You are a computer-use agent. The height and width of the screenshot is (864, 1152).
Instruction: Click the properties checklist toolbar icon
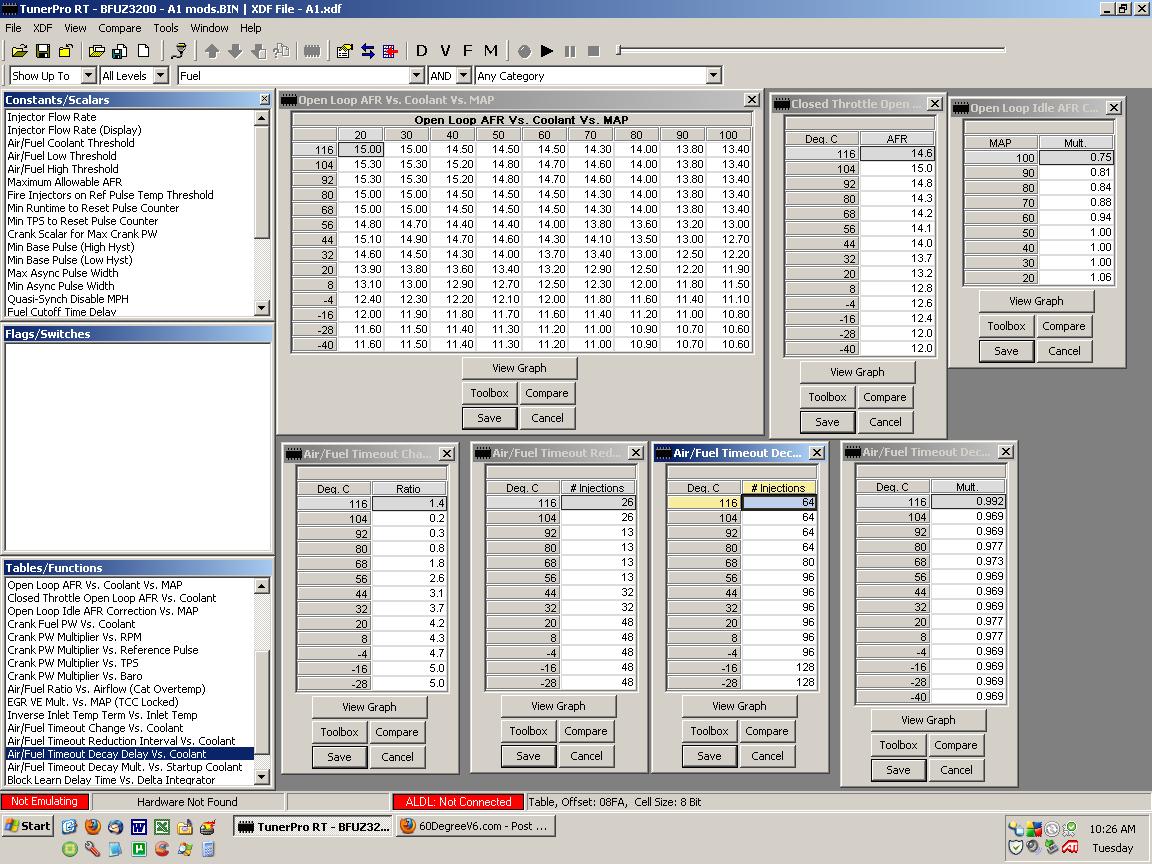[x=344, y=51]
